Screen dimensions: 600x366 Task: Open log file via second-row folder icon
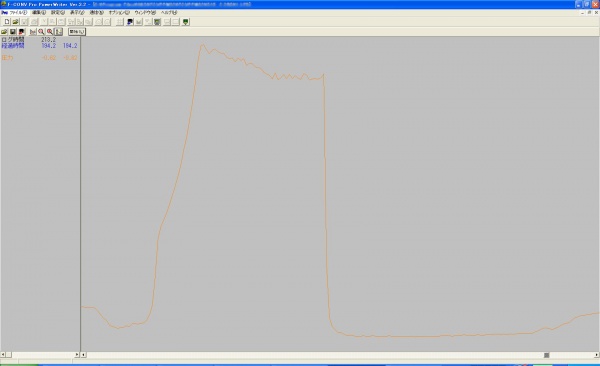(4, 32)
